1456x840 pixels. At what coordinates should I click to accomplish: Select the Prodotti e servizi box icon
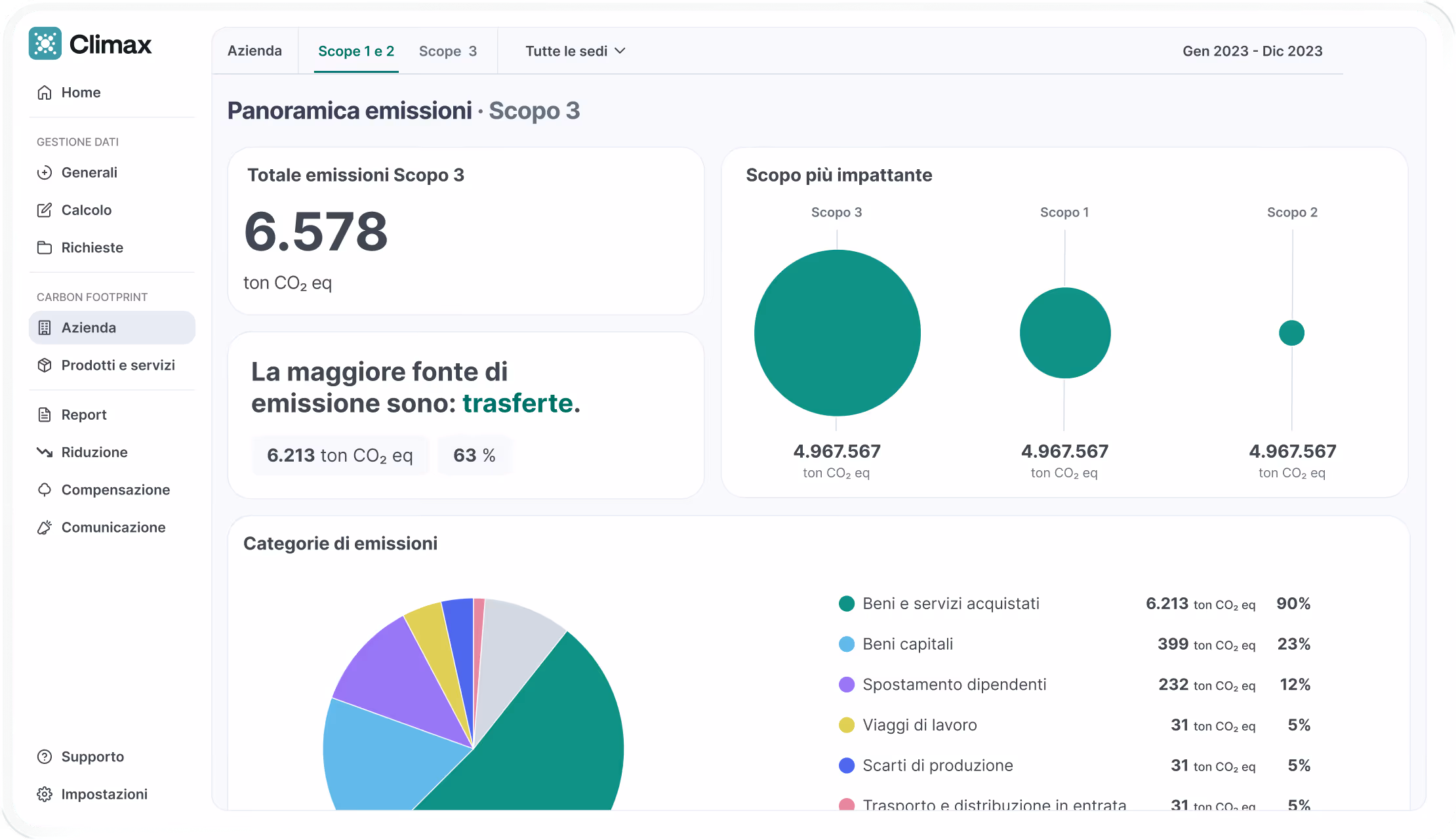tap(45, 365)
